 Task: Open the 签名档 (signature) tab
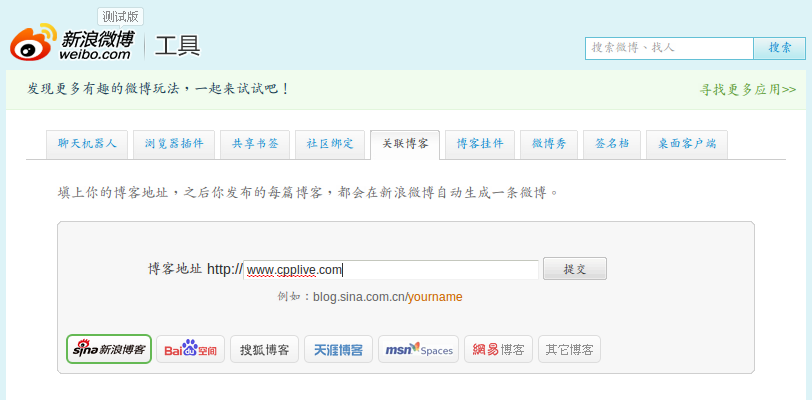[x=612, y=144]
